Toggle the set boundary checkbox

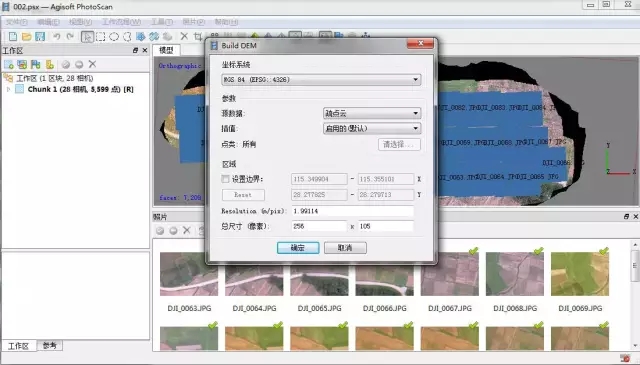225,179
